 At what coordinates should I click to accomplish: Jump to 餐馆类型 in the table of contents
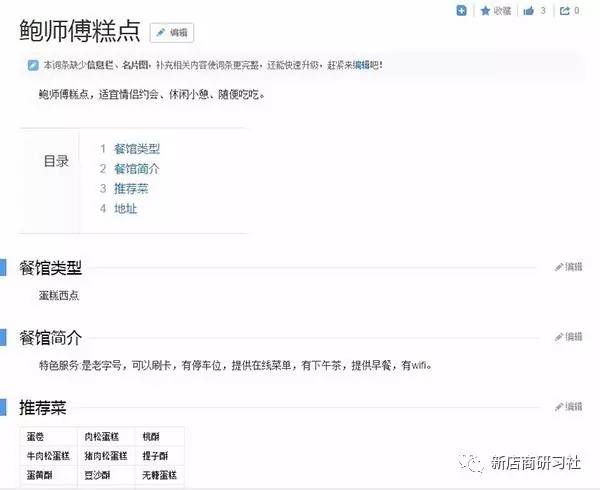click(x=137, y=149)
